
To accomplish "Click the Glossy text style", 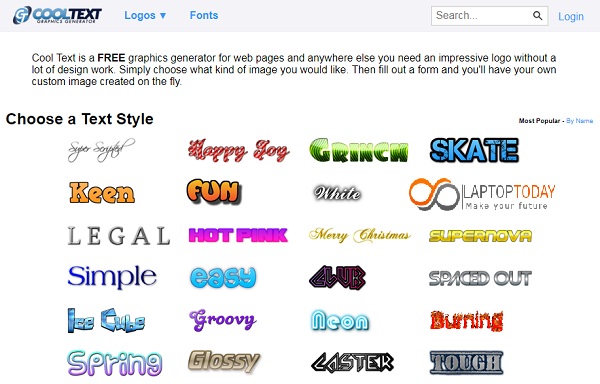I will pos(224,361).
